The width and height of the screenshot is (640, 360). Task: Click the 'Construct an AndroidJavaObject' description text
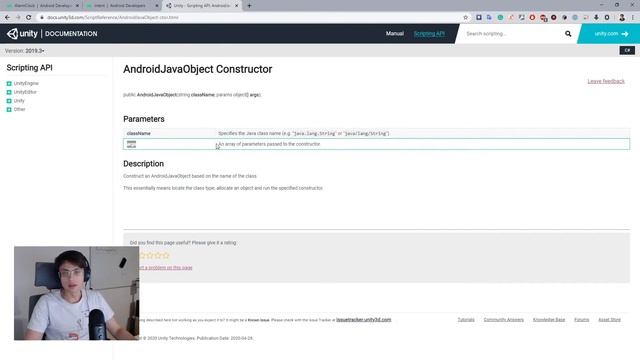point(190,176)
